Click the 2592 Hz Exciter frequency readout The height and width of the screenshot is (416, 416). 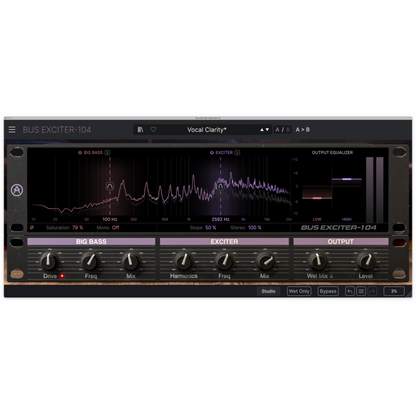coord(220,219)
